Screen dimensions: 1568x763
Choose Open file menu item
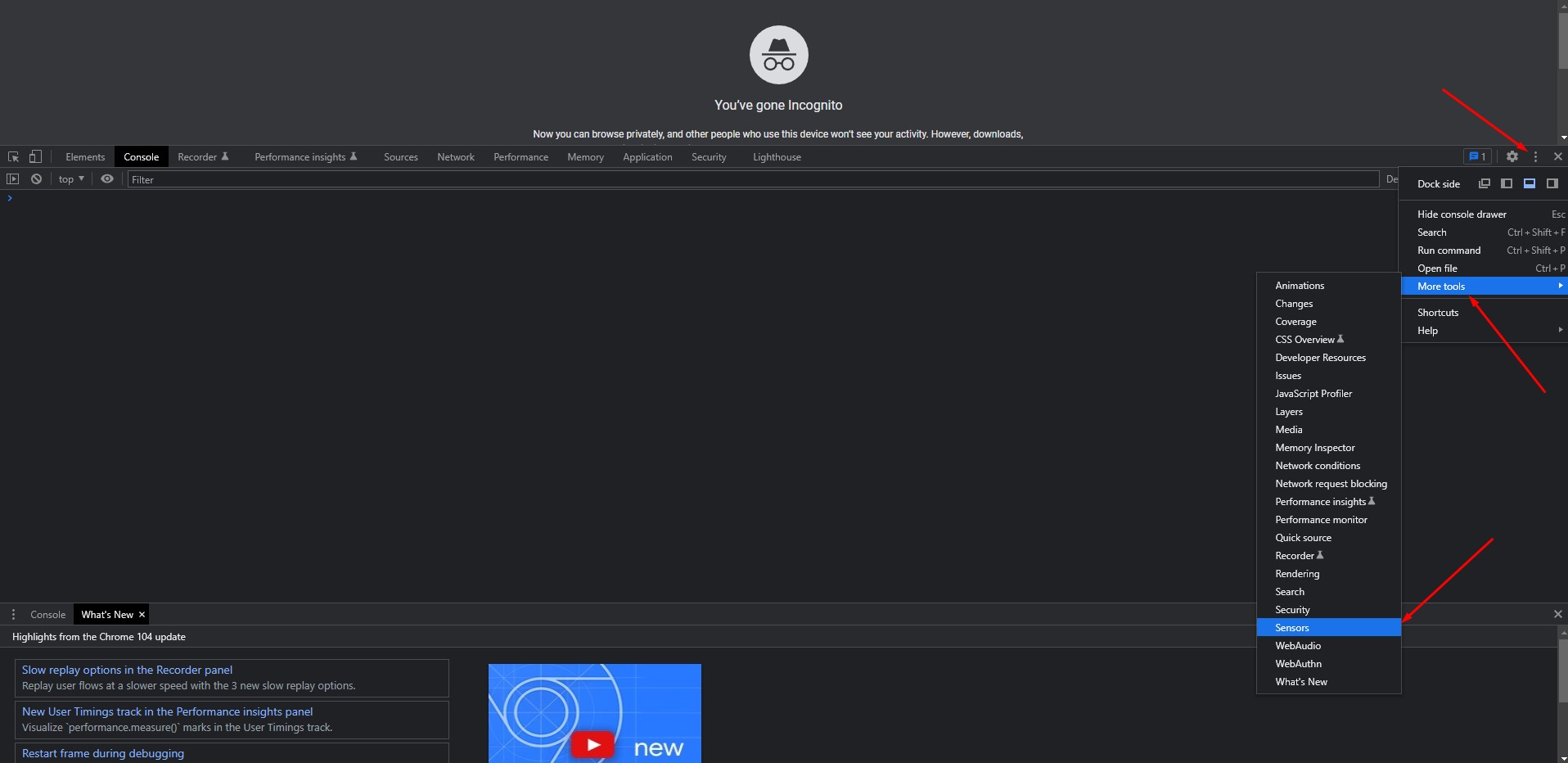1485,268
